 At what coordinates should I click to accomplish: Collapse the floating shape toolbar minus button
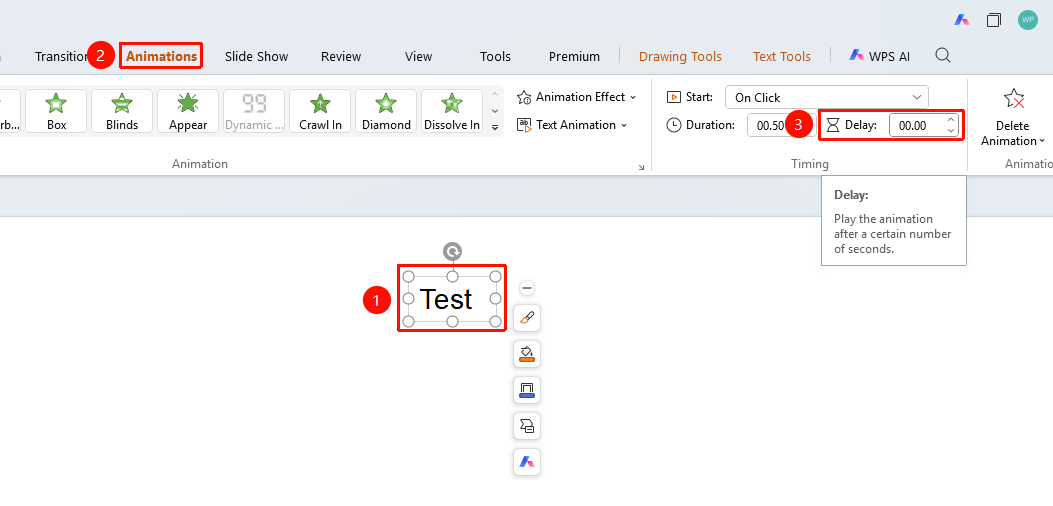tap(527, 288)
